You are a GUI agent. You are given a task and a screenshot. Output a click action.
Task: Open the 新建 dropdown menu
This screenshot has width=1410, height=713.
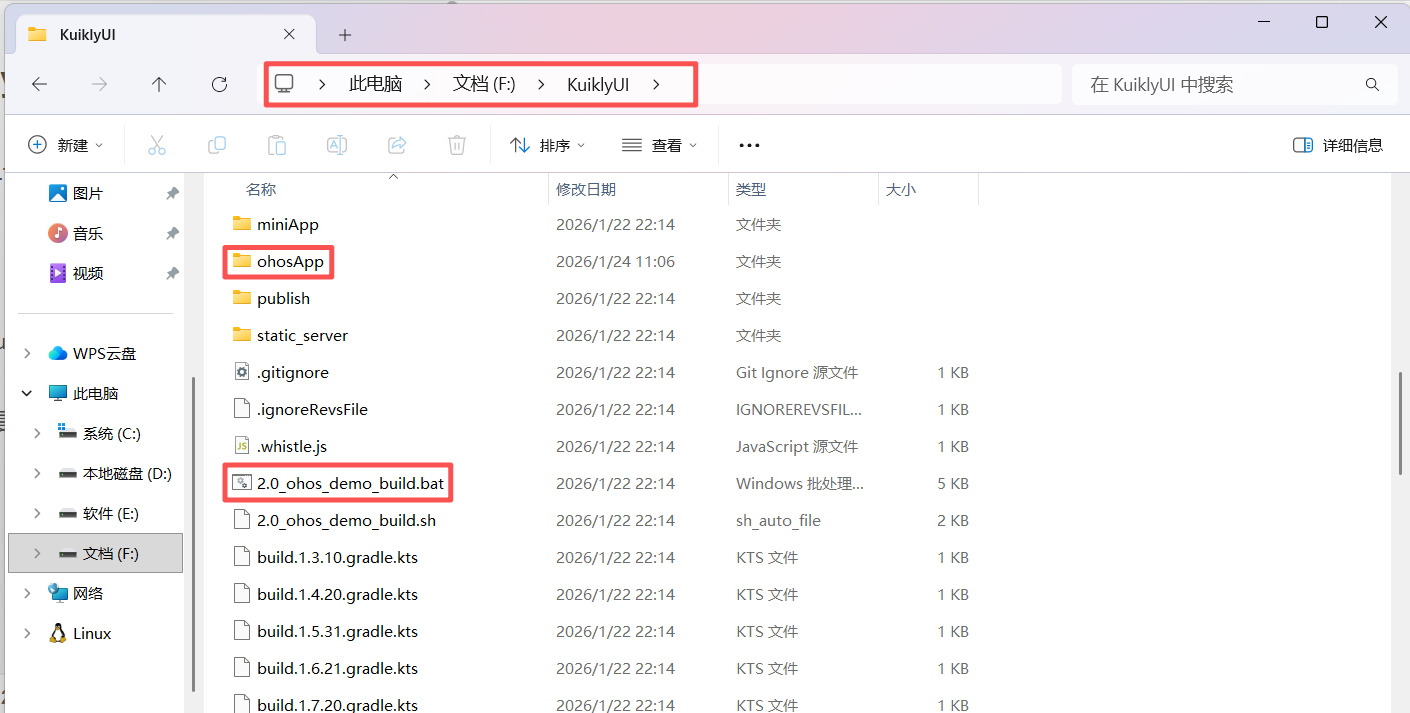pyautogui.click(x=65, y=145)
